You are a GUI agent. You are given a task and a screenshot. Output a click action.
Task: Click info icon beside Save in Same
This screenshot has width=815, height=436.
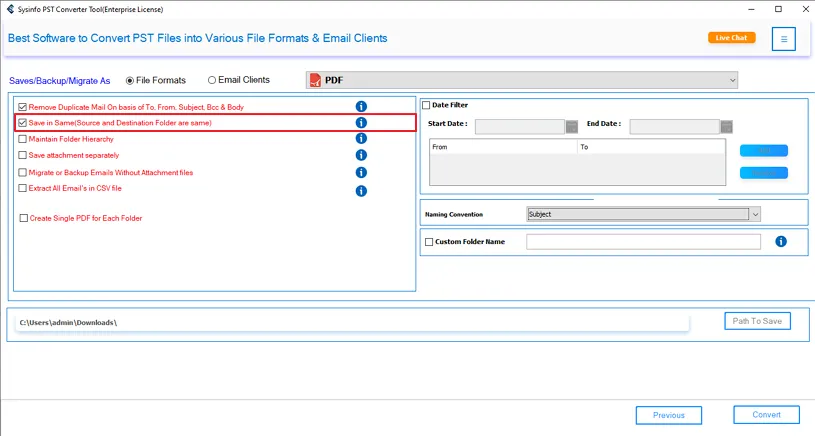[361, 123]
